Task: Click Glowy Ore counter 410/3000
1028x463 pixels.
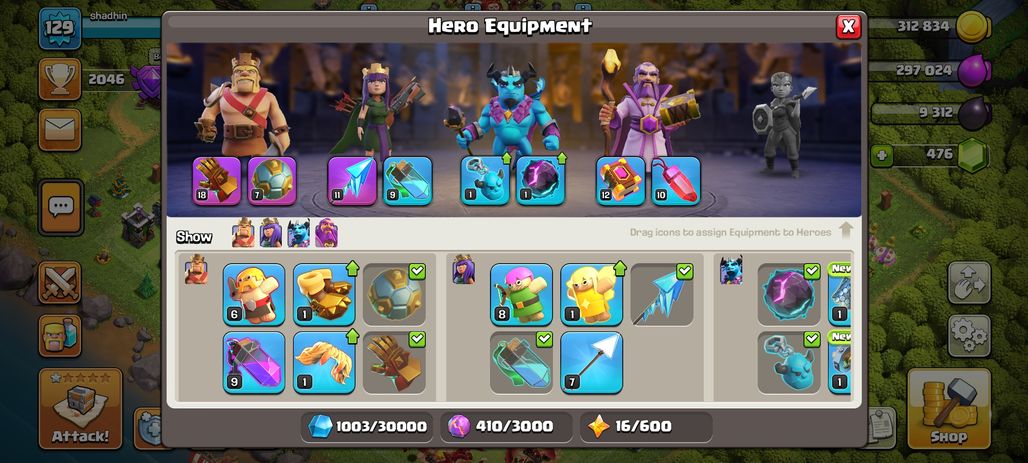Action: [506, 427]
